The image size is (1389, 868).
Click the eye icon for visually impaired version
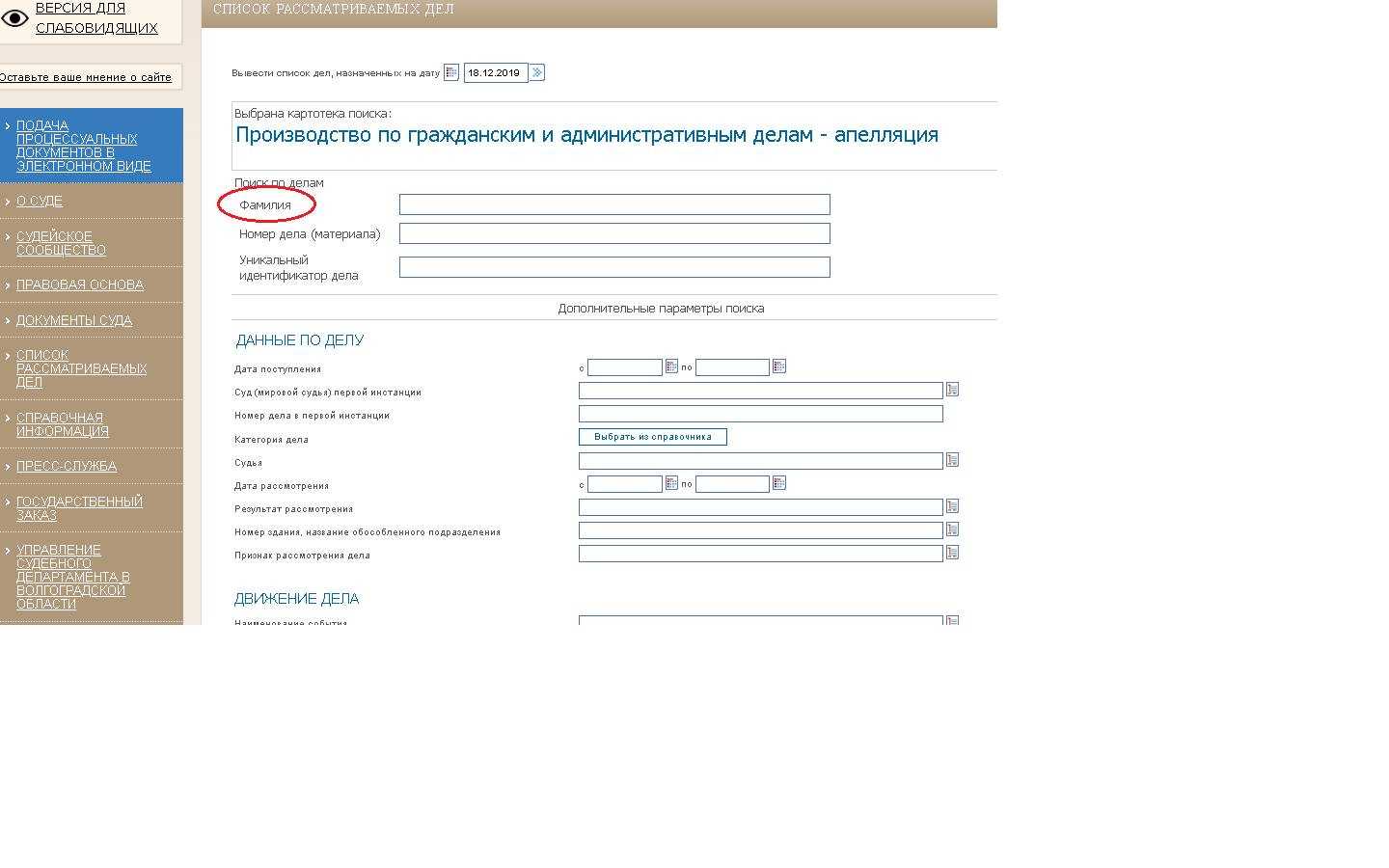coord(14,18)
